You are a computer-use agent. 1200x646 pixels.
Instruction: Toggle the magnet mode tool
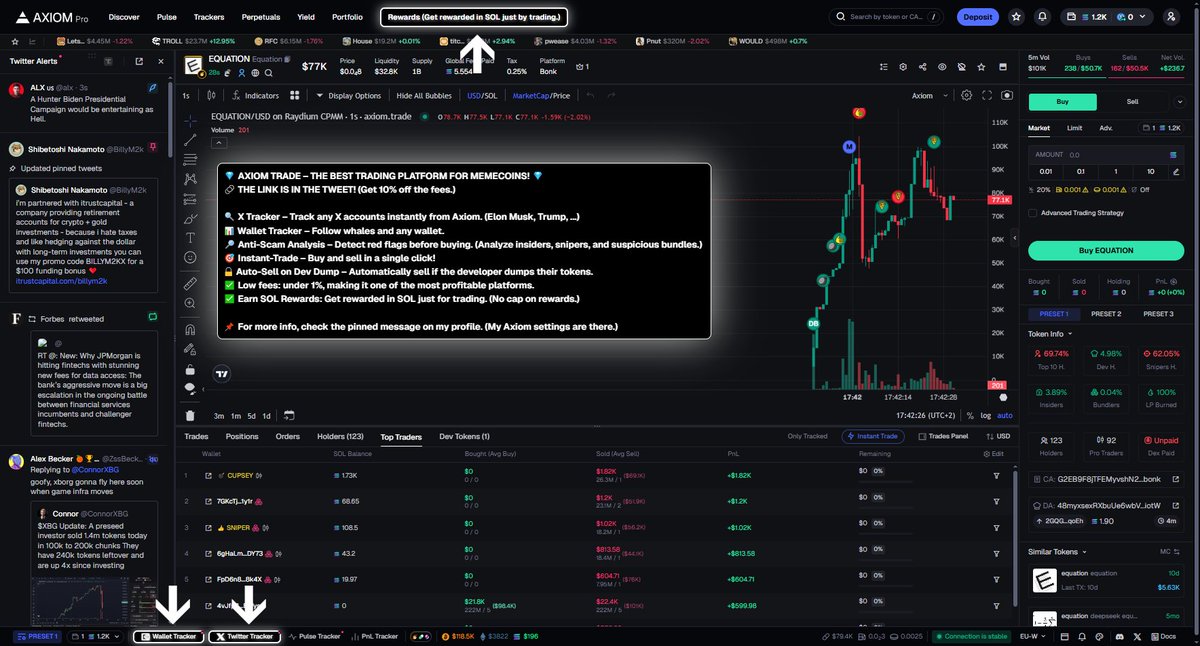(x=190, y=329)
